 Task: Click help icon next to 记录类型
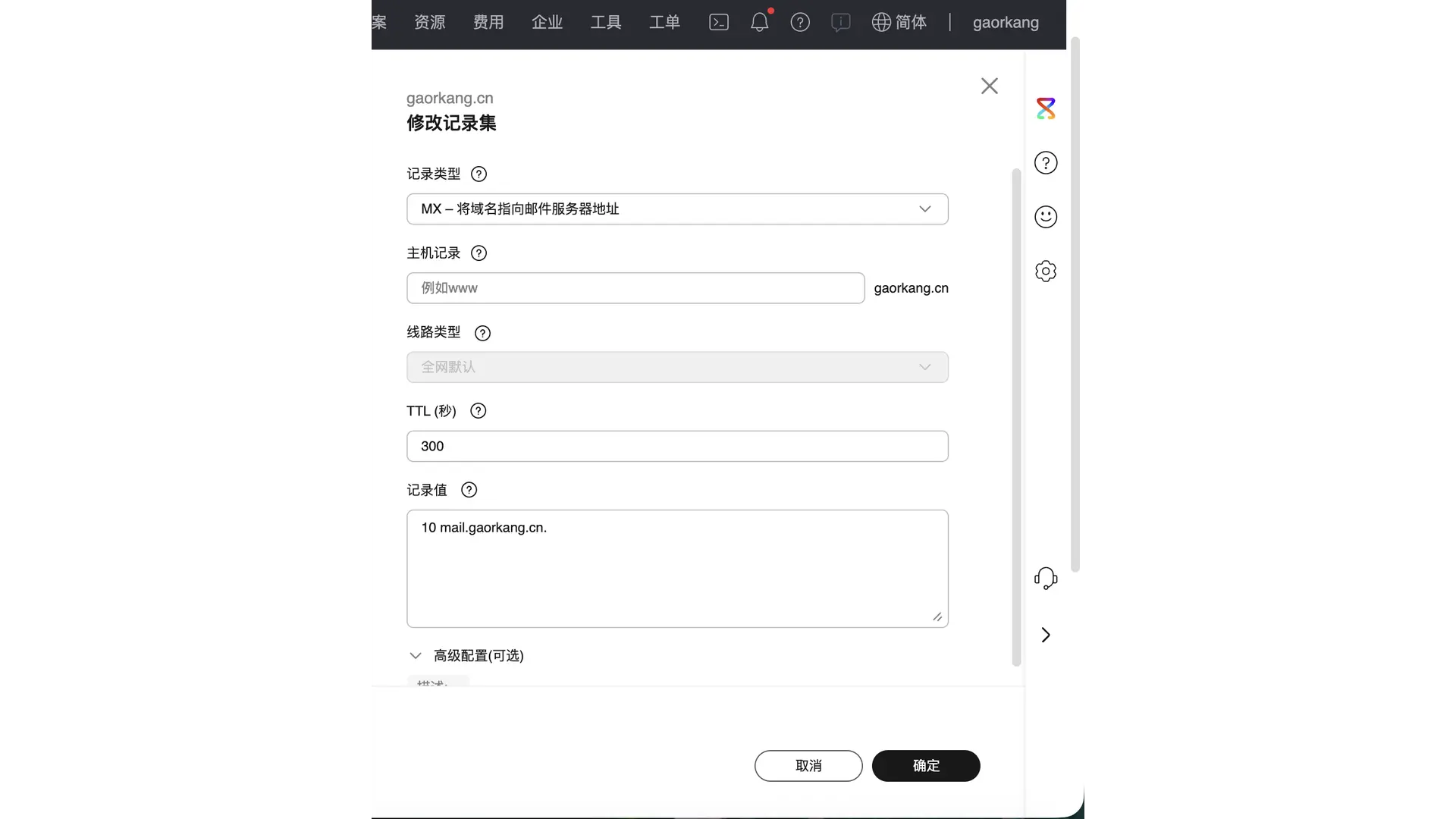click(x=479, y=174)
